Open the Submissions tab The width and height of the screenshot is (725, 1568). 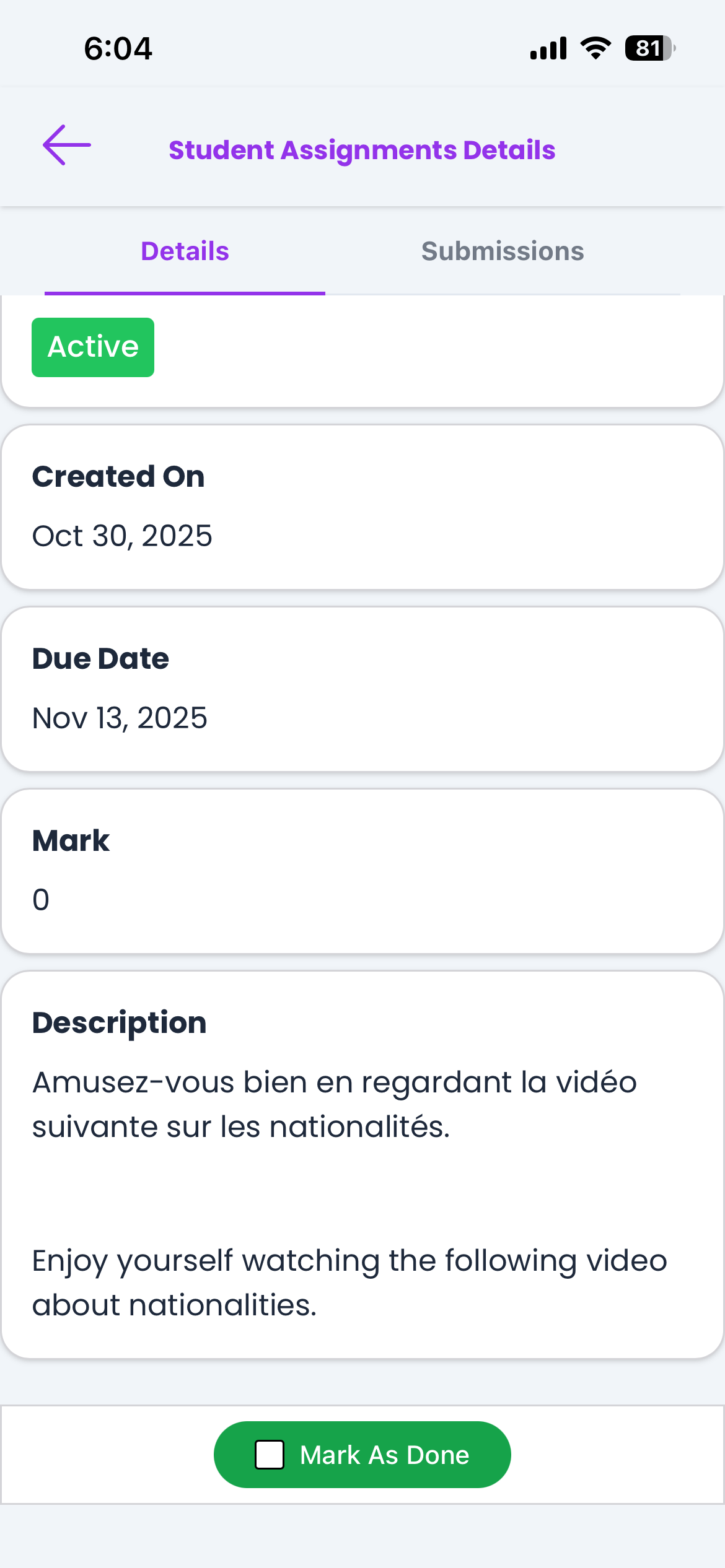point(503,251)
